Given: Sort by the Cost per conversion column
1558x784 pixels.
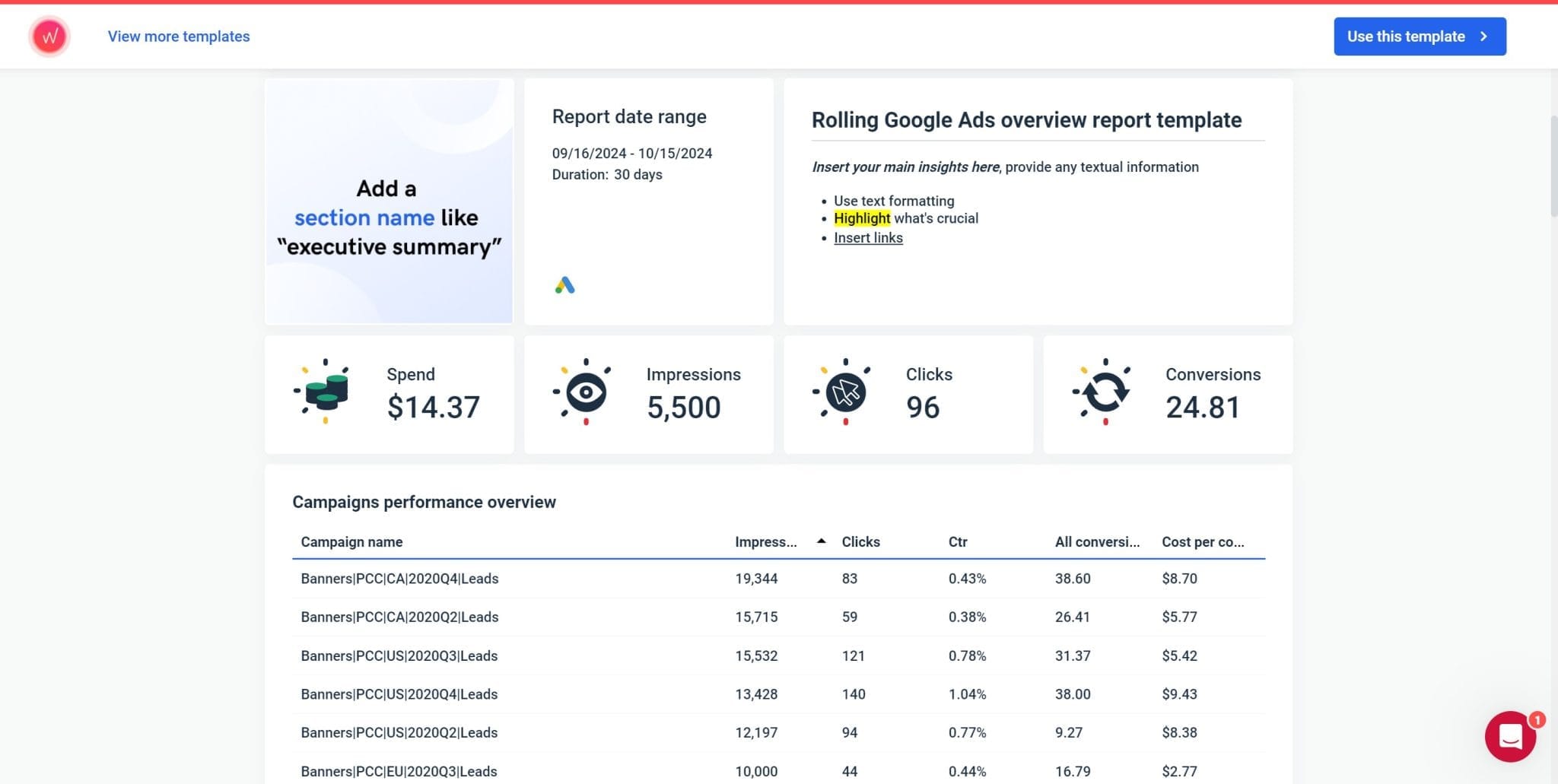Looking at the screenshot, I should click(1203, 541).
